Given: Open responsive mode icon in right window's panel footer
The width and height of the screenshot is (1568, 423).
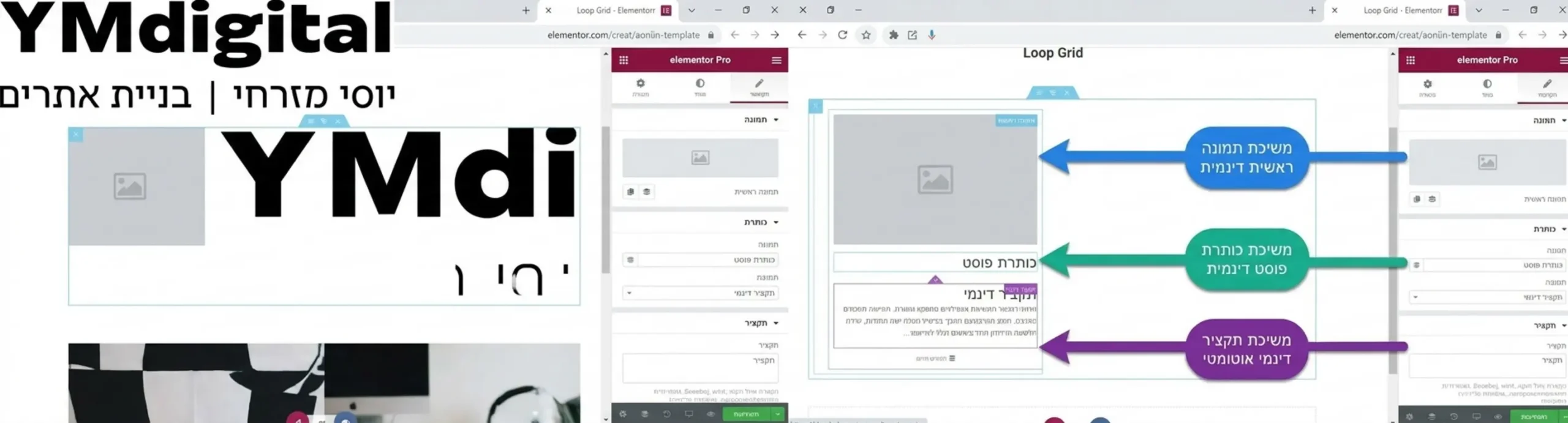Looking at the screenshot, I should [1476, 416].
